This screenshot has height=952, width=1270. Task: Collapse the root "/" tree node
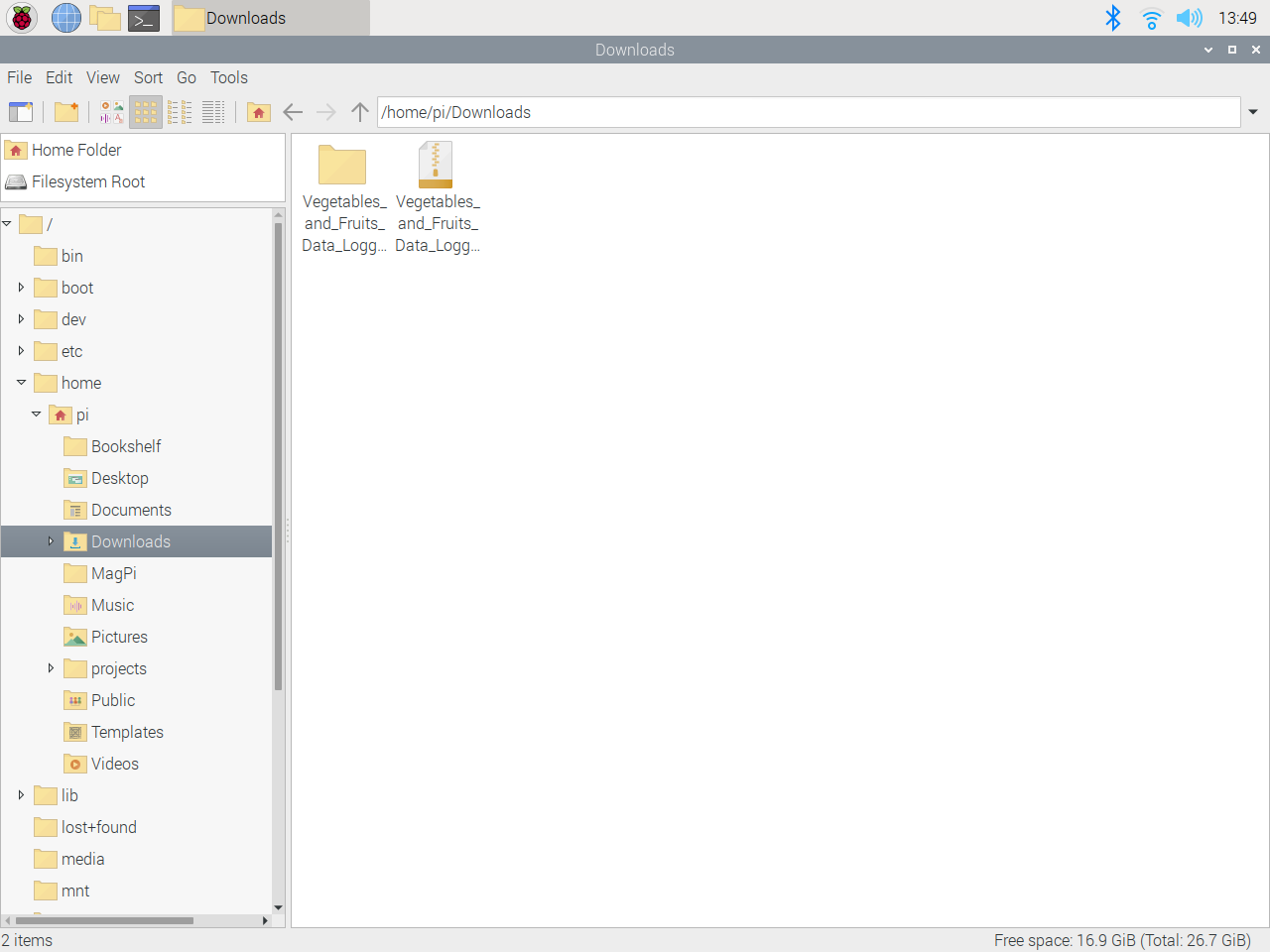[7, 224]
